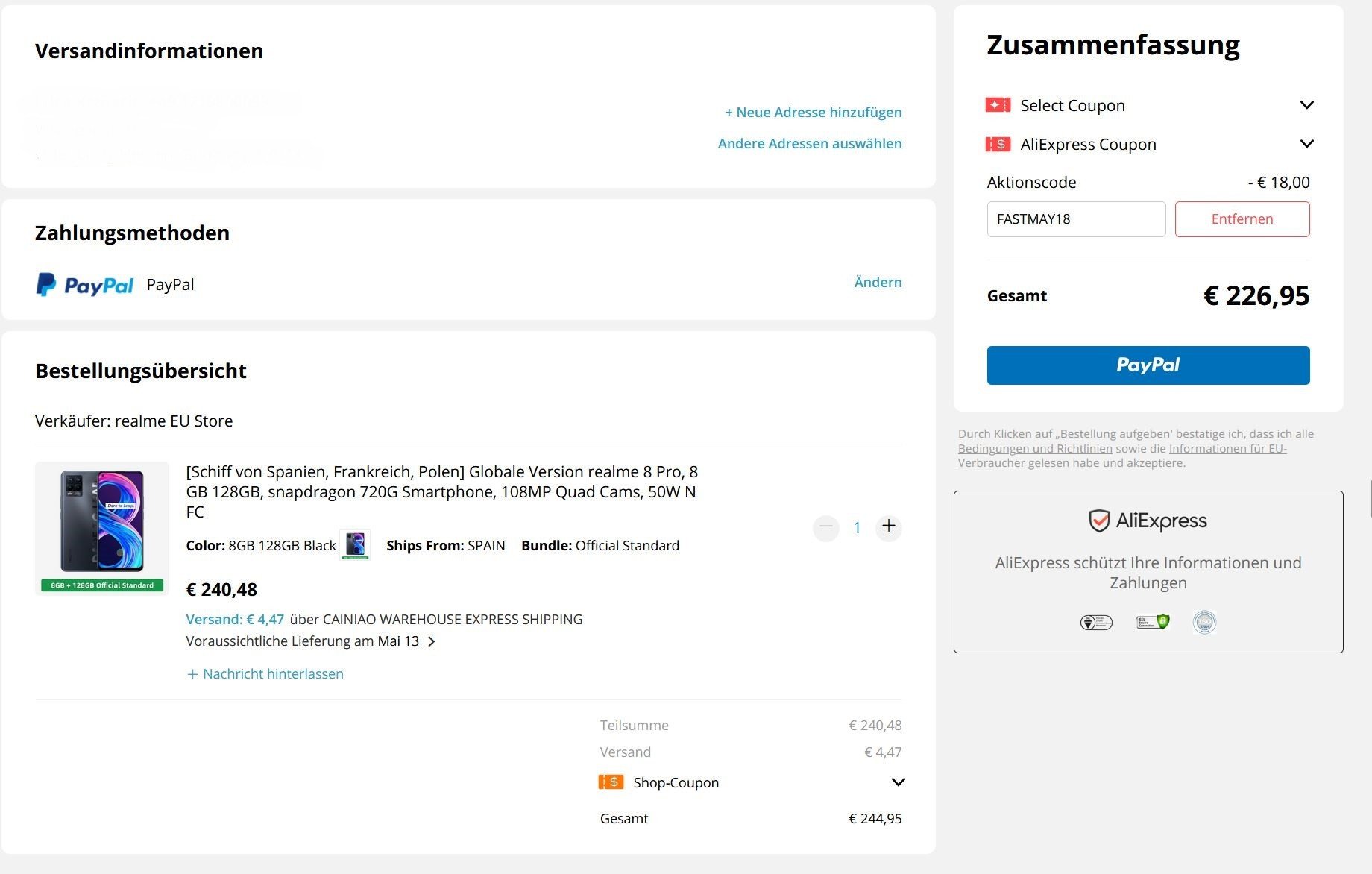Click Select Coupon label
This screenshot has width=1372, height=874.
pyautogui.click(x=1072, y=105)
